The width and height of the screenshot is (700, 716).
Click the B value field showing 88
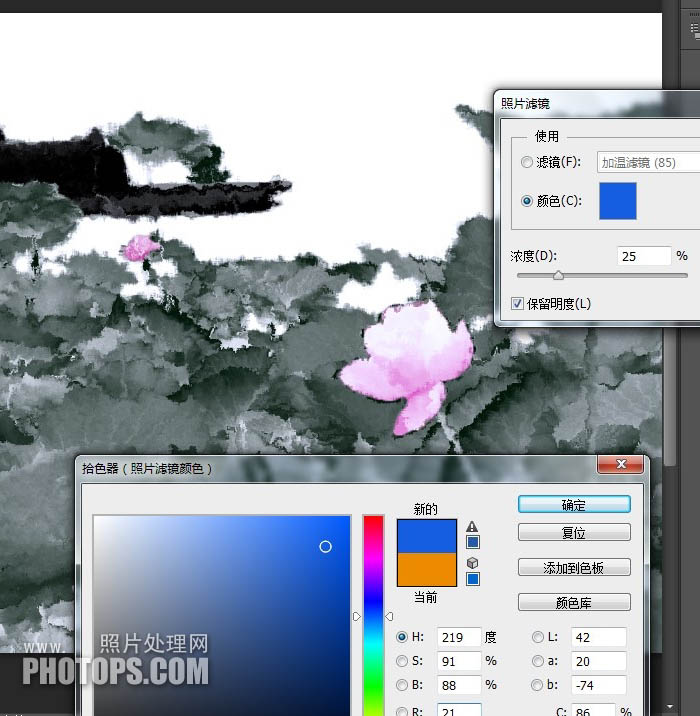click(x=459, y=685)
